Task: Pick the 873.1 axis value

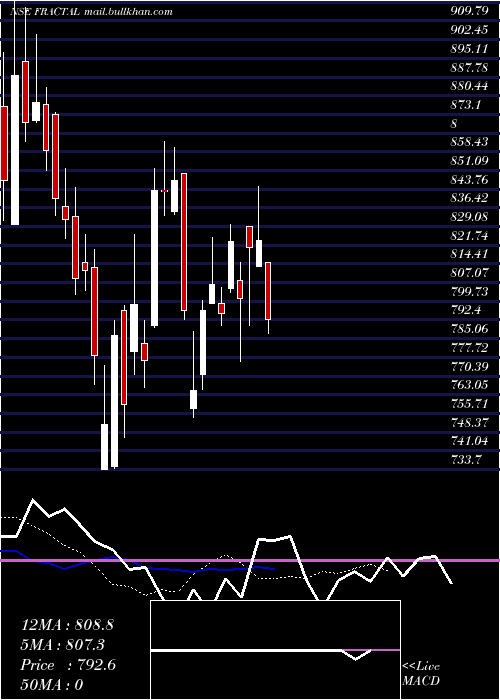Action: (x=466, y=104)
